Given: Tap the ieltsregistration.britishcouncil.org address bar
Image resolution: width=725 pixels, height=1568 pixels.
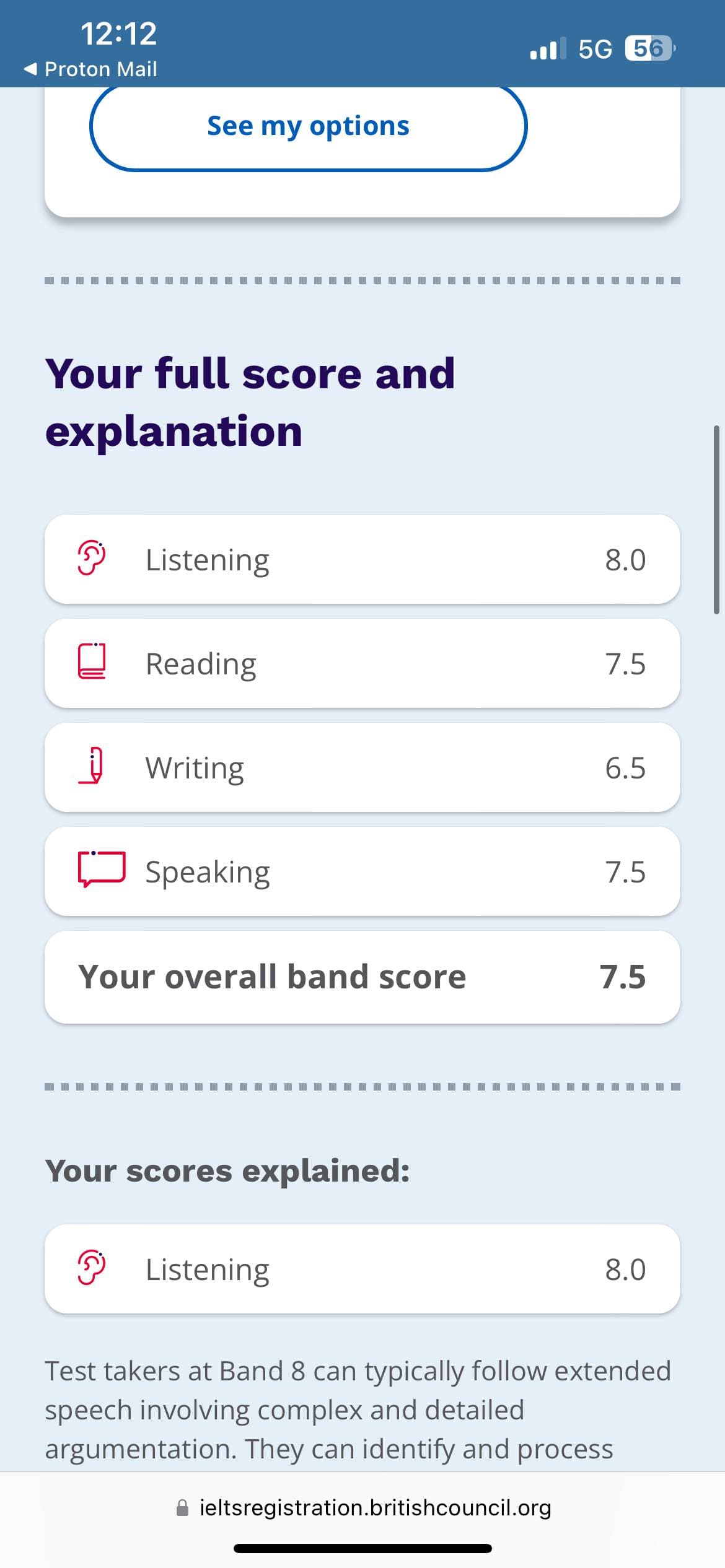Looking at the screenshot, I should point(374,1507).
